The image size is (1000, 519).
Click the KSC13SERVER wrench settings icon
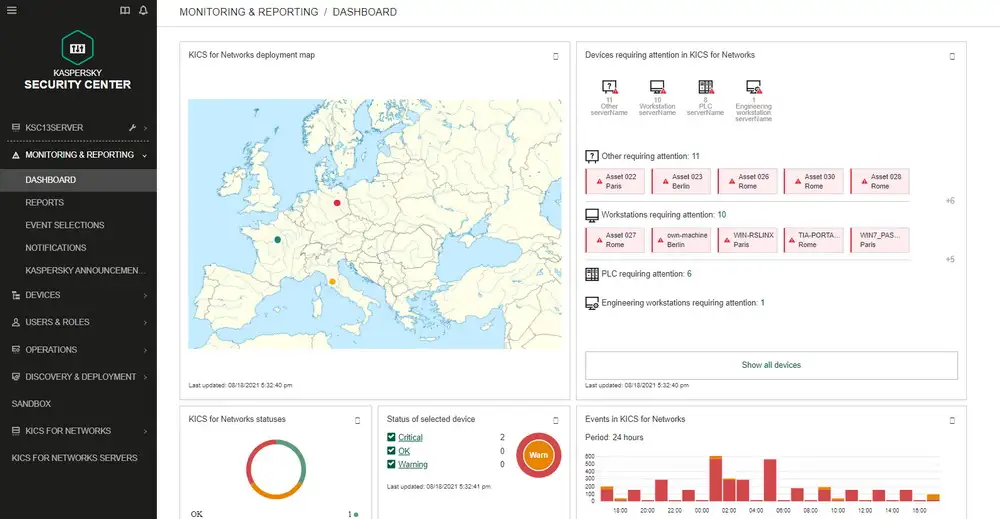[133, 128]
